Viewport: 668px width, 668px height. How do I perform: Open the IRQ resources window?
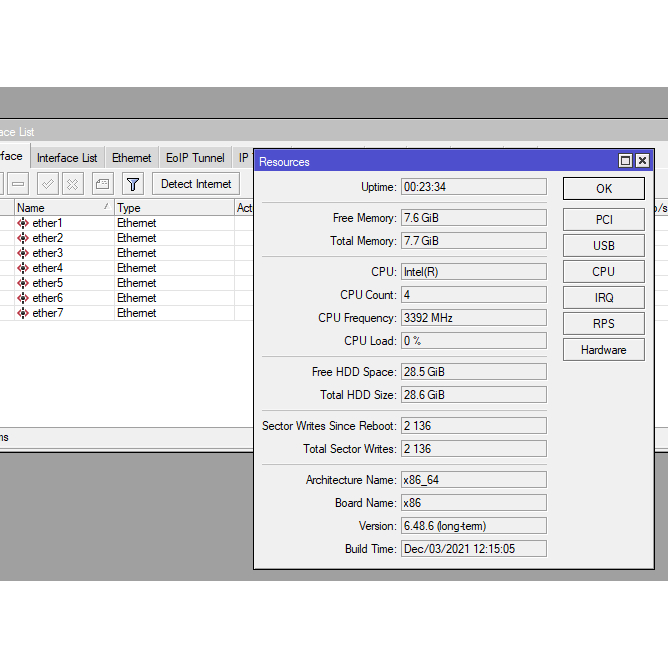603,298
